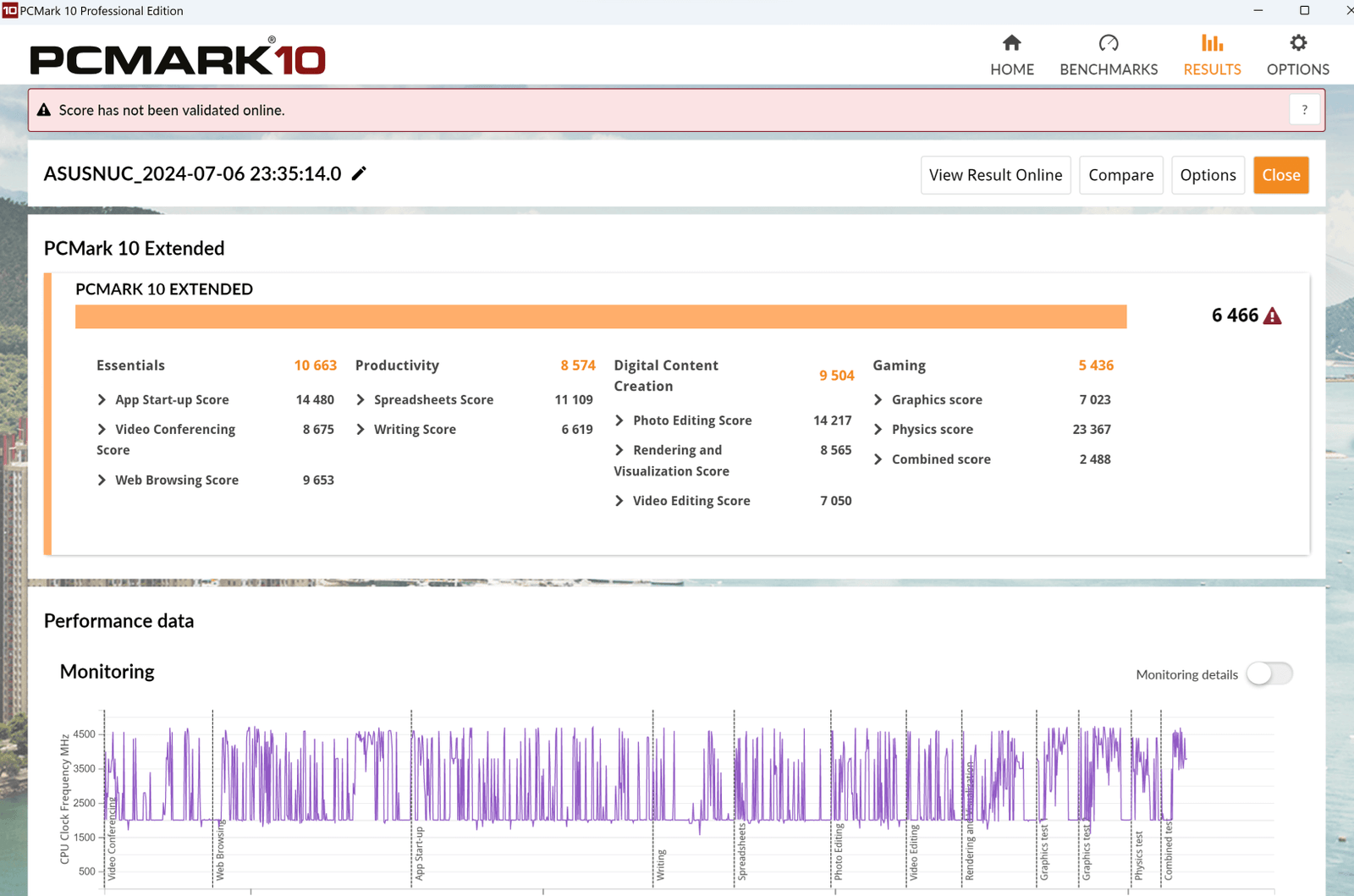1354x896 pixels.
Task: Expand Web Browsing Score row
Action: point(102,481)
